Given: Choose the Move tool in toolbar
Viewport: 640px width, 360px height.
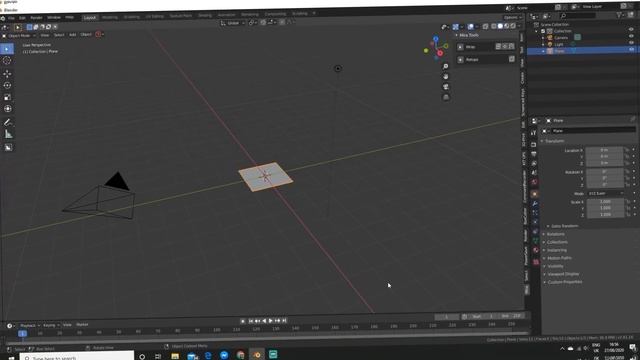Looking at the screenshot, I should (x=7, y=74).
